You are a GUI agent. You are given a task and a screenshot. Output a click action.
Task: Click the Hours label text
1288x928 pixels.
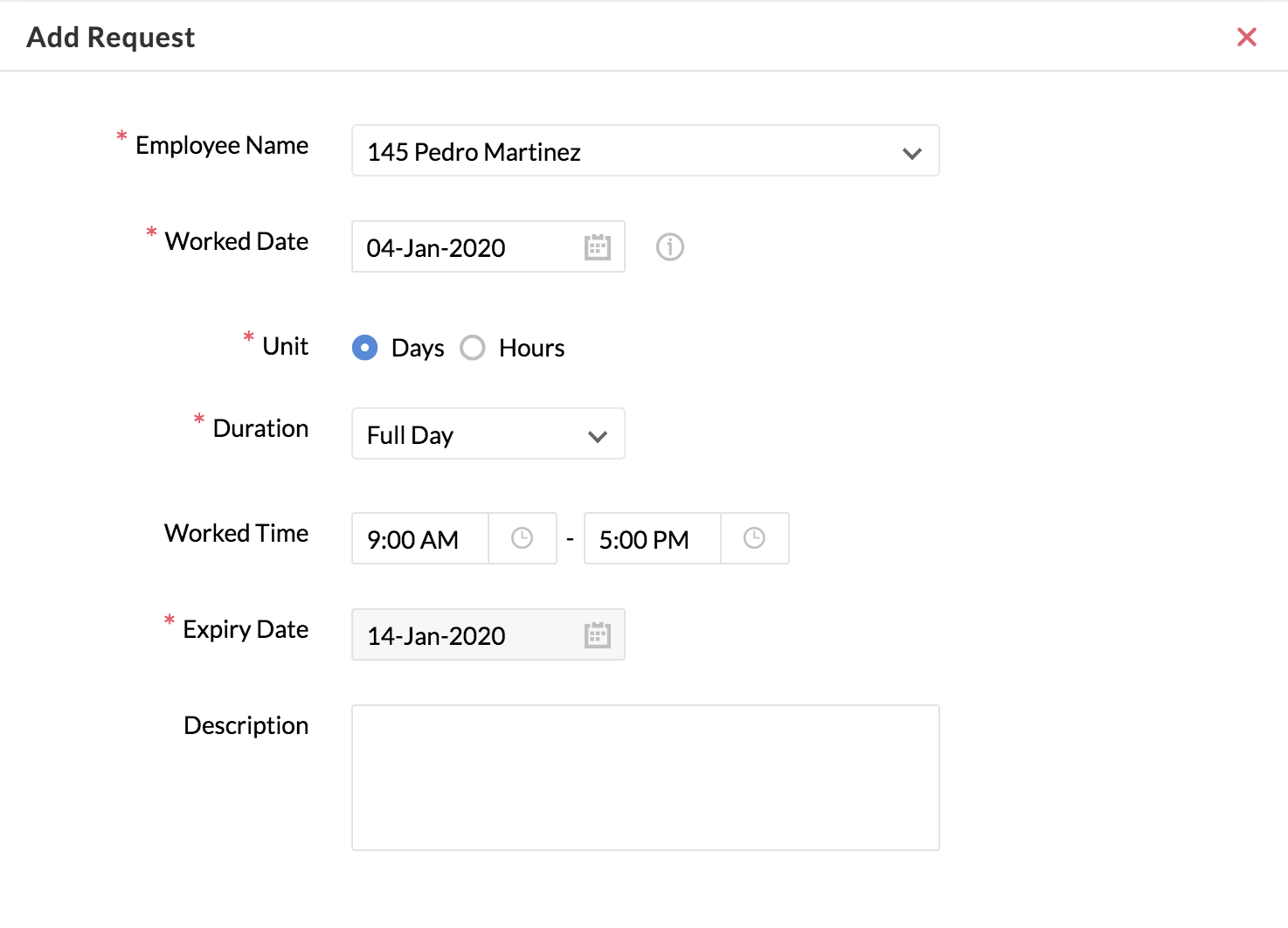pos(531,348)
